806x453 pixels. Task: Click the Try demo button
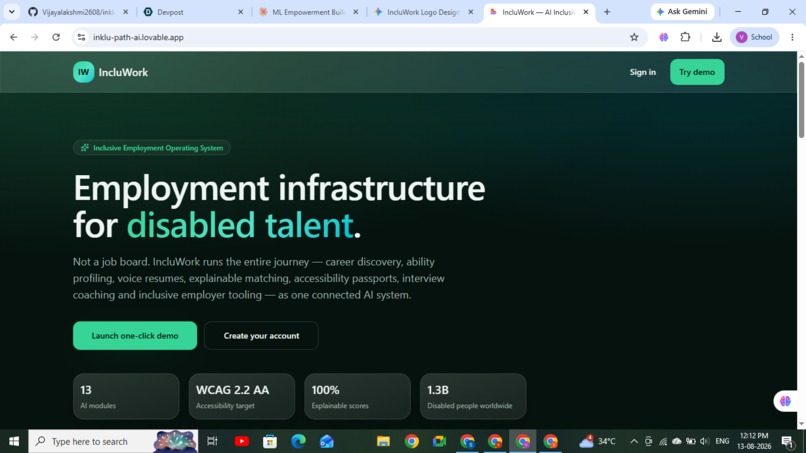[x=697, y=72]
